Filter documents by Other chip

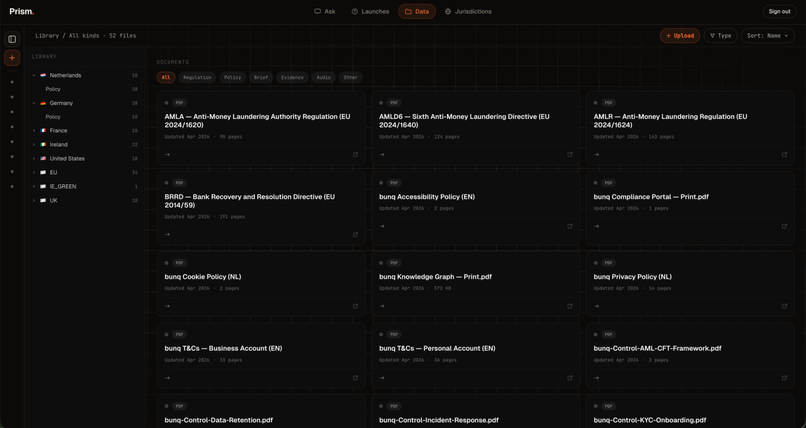click(351, 78)
